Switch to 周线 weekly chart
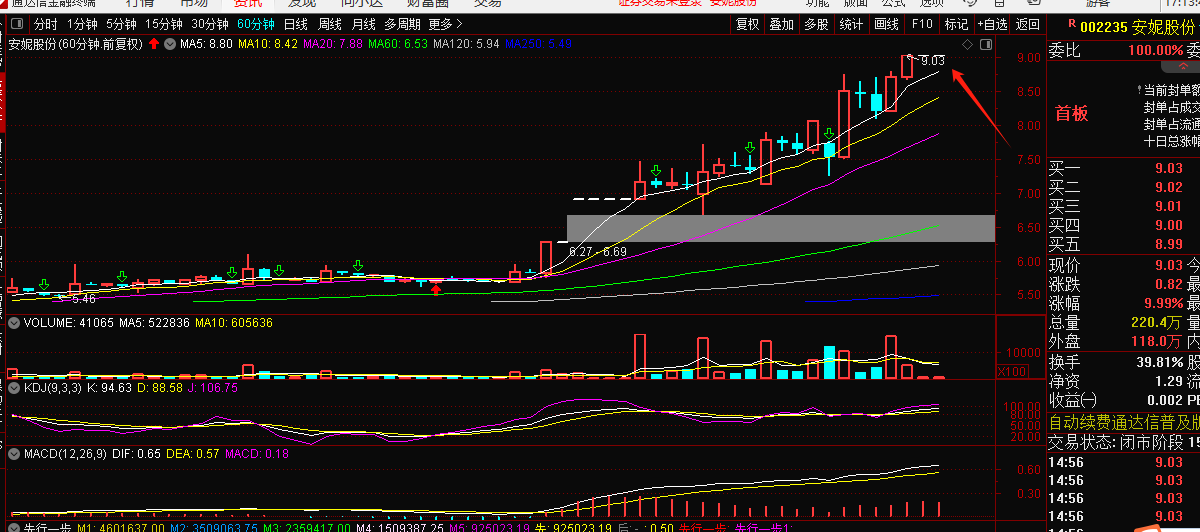The width and height of the screenshot is (1200, 532). tap(330, 24)
